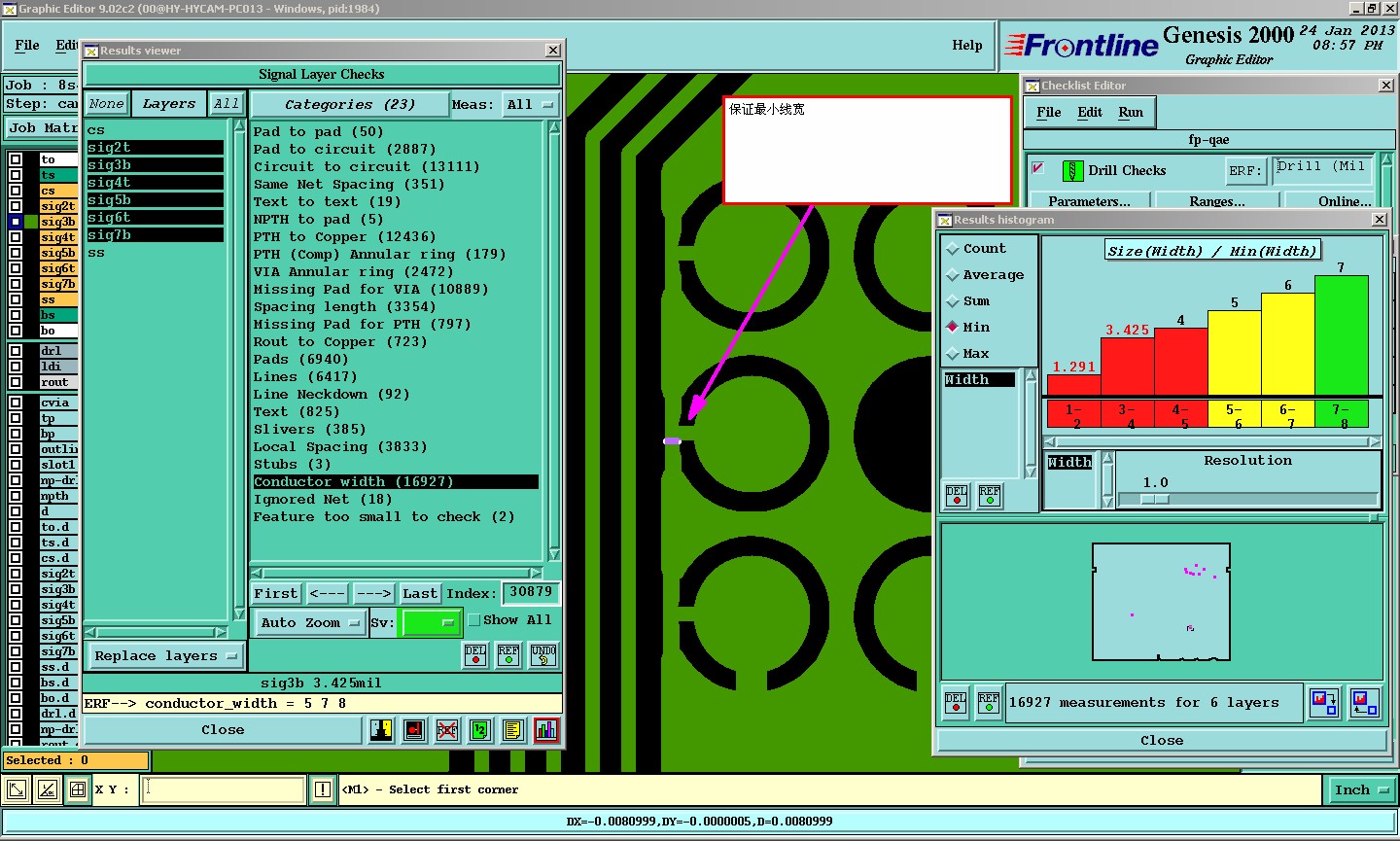Click the Index value field 30879
Screen dimensions: 1400x841
coord(531,592)
